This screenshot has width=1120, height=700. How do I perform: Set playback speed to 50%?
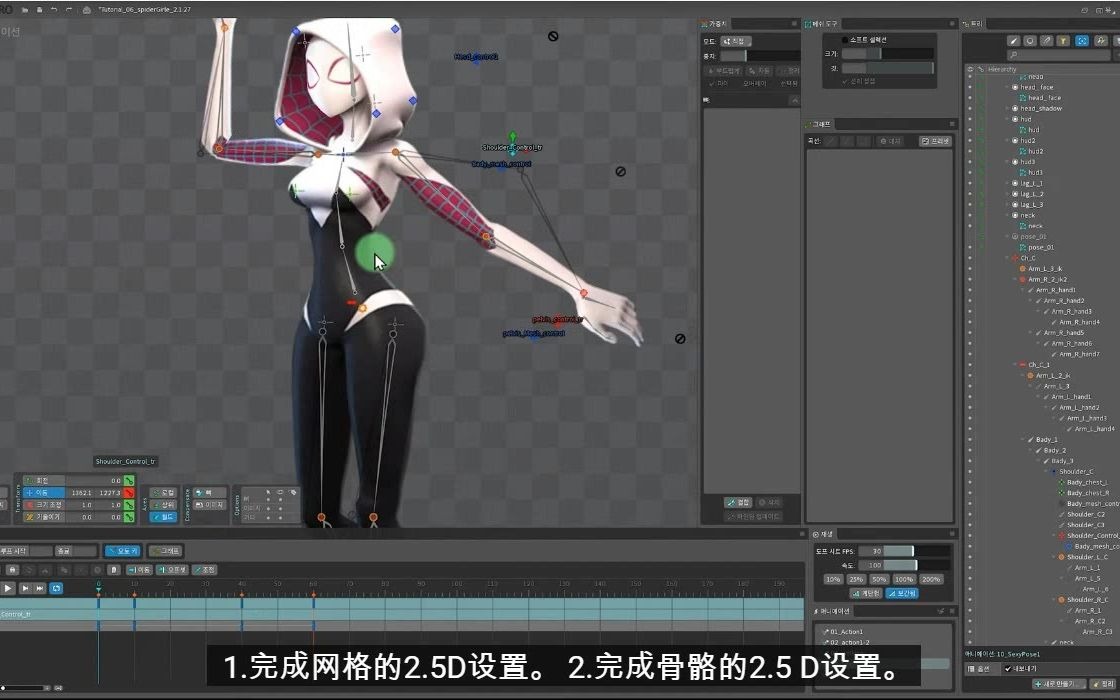pos(879,579)
